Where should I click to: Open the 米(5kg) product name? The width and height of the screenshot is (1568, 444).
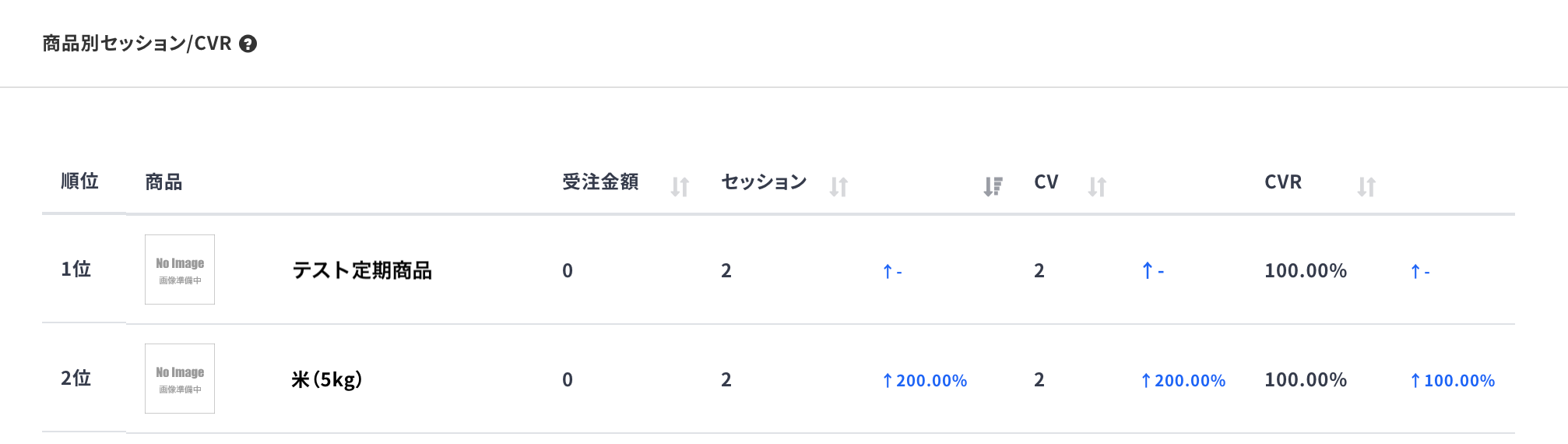click(327, 379)
